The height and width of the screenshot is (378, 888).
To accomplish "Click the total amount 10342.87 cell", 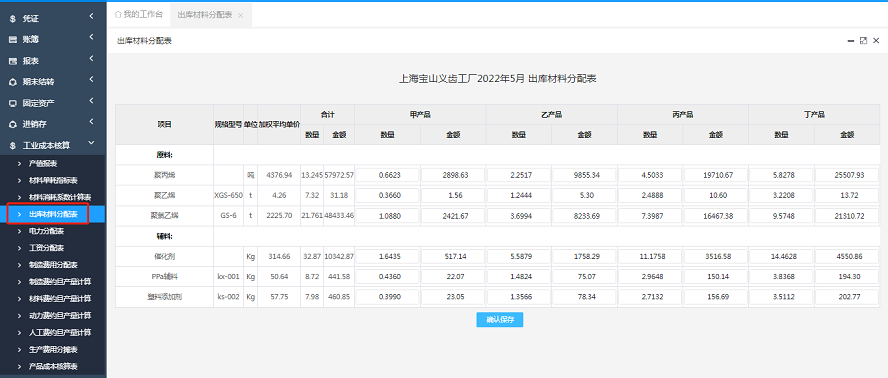I will tap(339, 257).
